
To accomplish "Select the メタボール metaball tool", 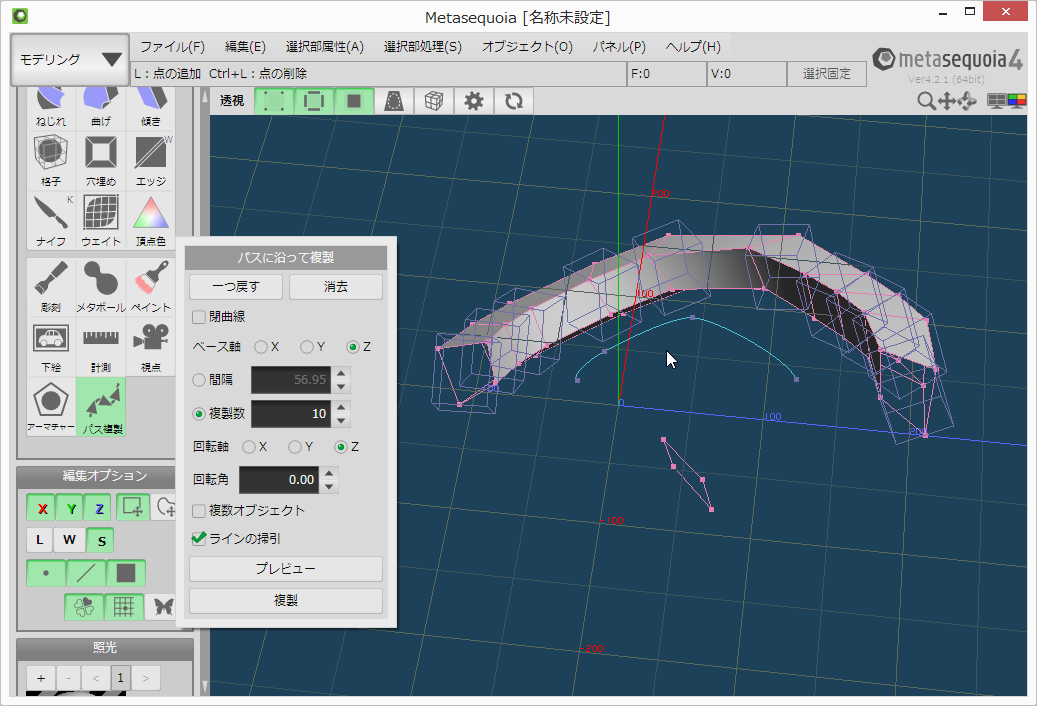I will pos(101,286).
